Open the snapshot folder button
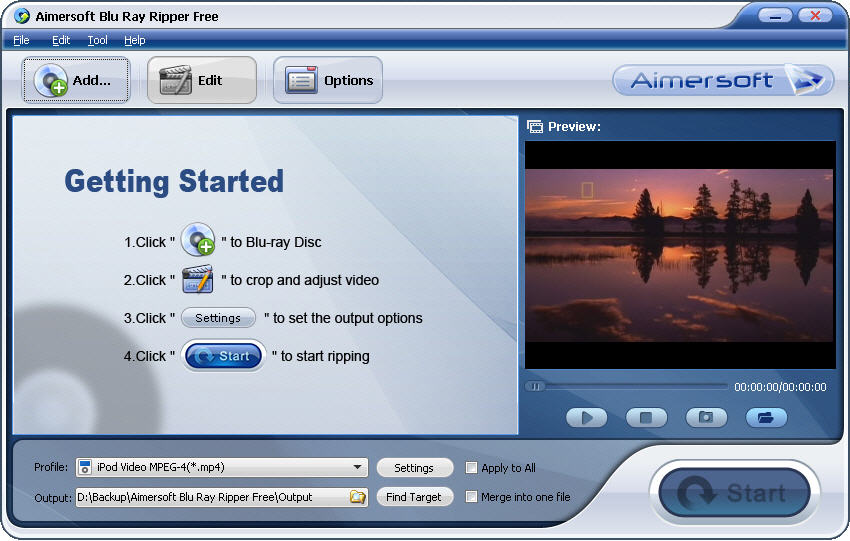This screenshot has width=850, height=541. click(766, 417)
